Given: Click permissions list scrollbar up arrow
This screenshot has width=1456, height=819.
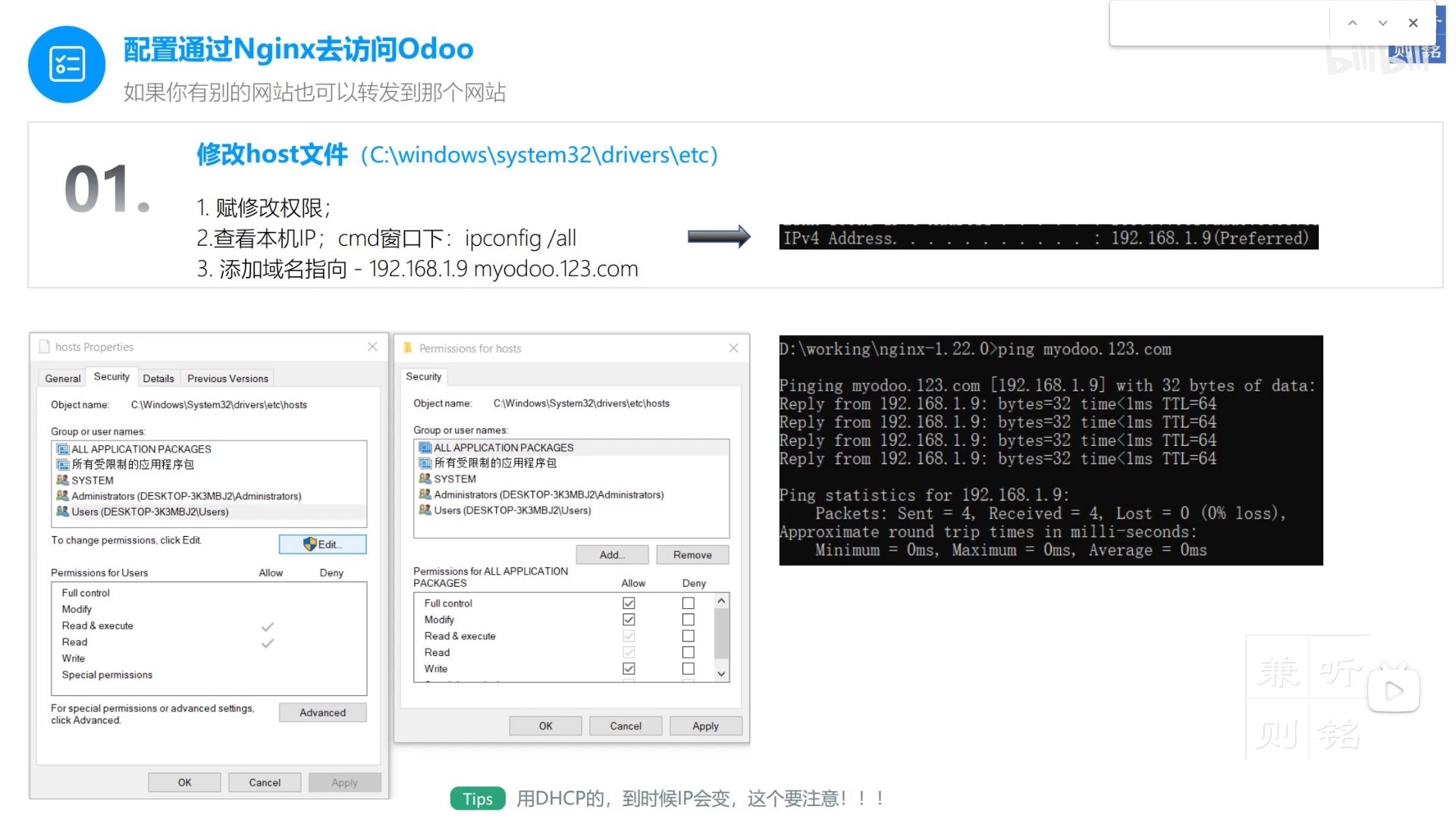Looking at the screenshot, I should tap(721, 601).
